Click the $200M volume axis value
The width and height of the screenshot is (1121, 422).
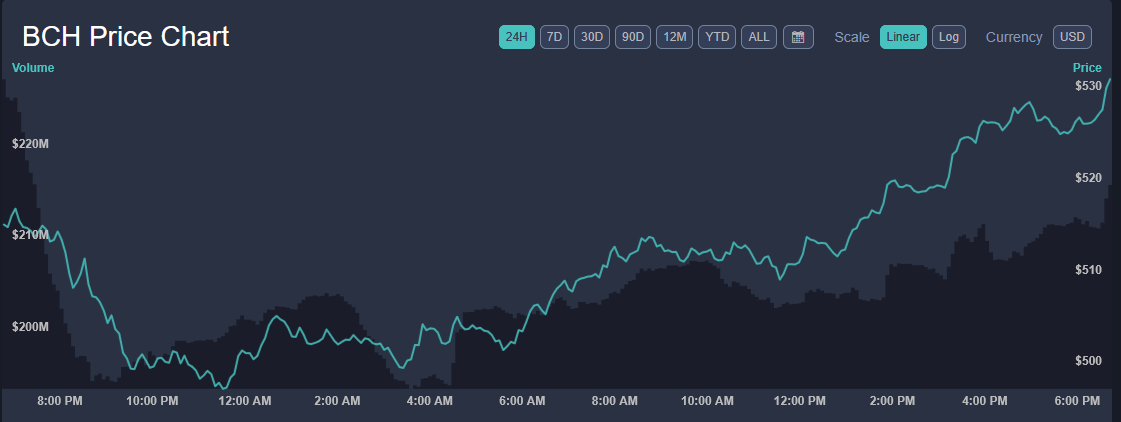[31, 327]
